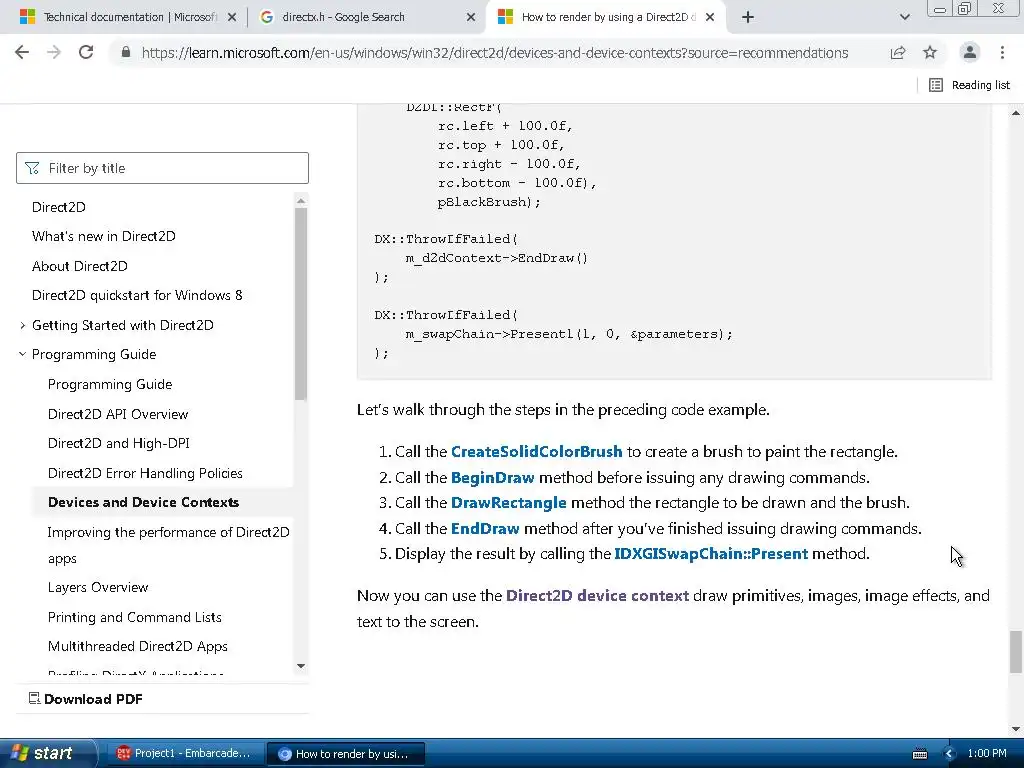Open About Direct2D entry

(x=80, y=266)
